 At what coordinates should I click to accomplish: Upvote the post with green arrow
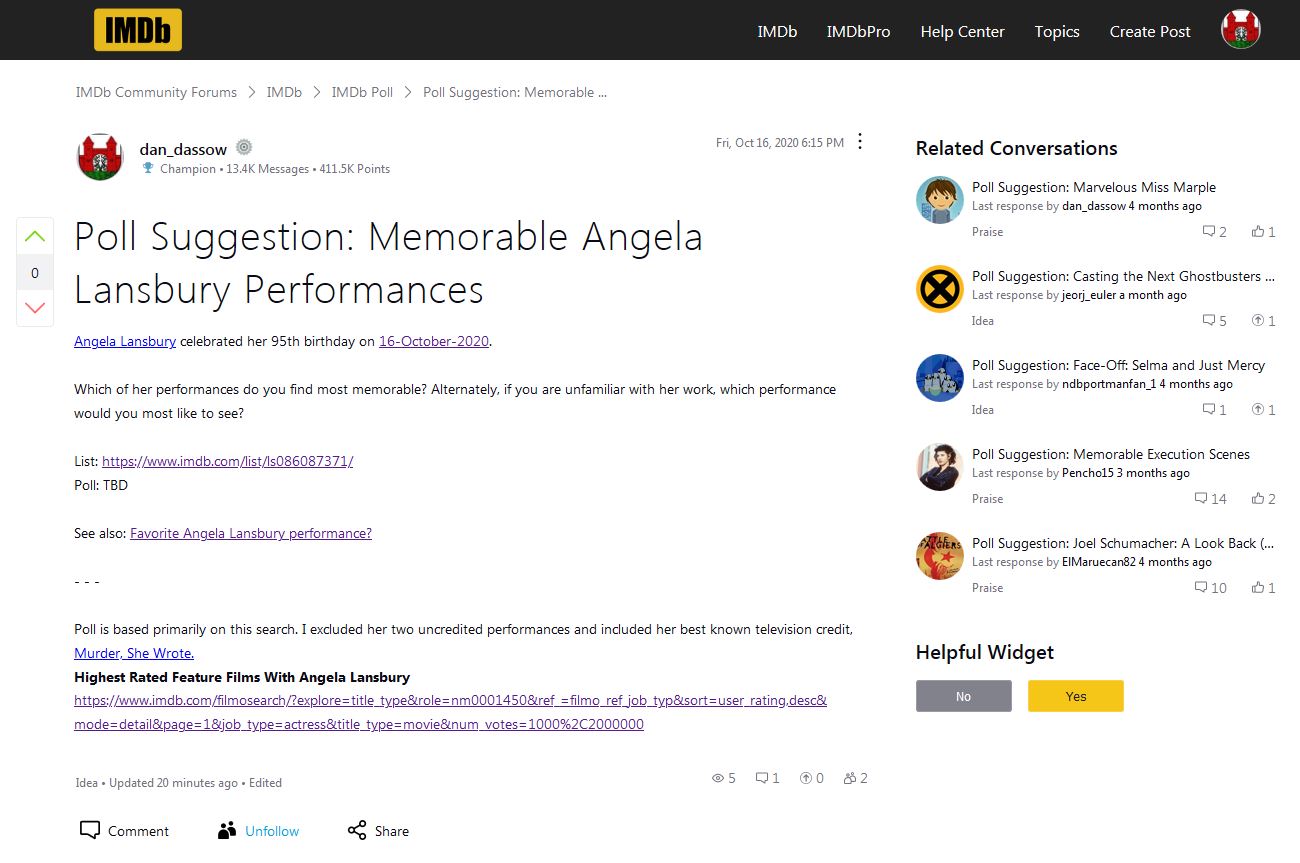(x=35, y=237)
